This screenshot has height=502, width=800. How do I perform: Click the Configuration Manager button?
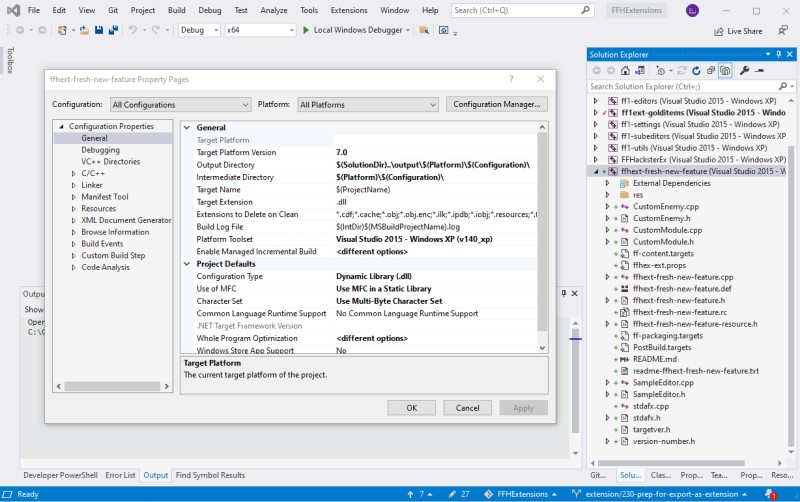click(496, 104)
